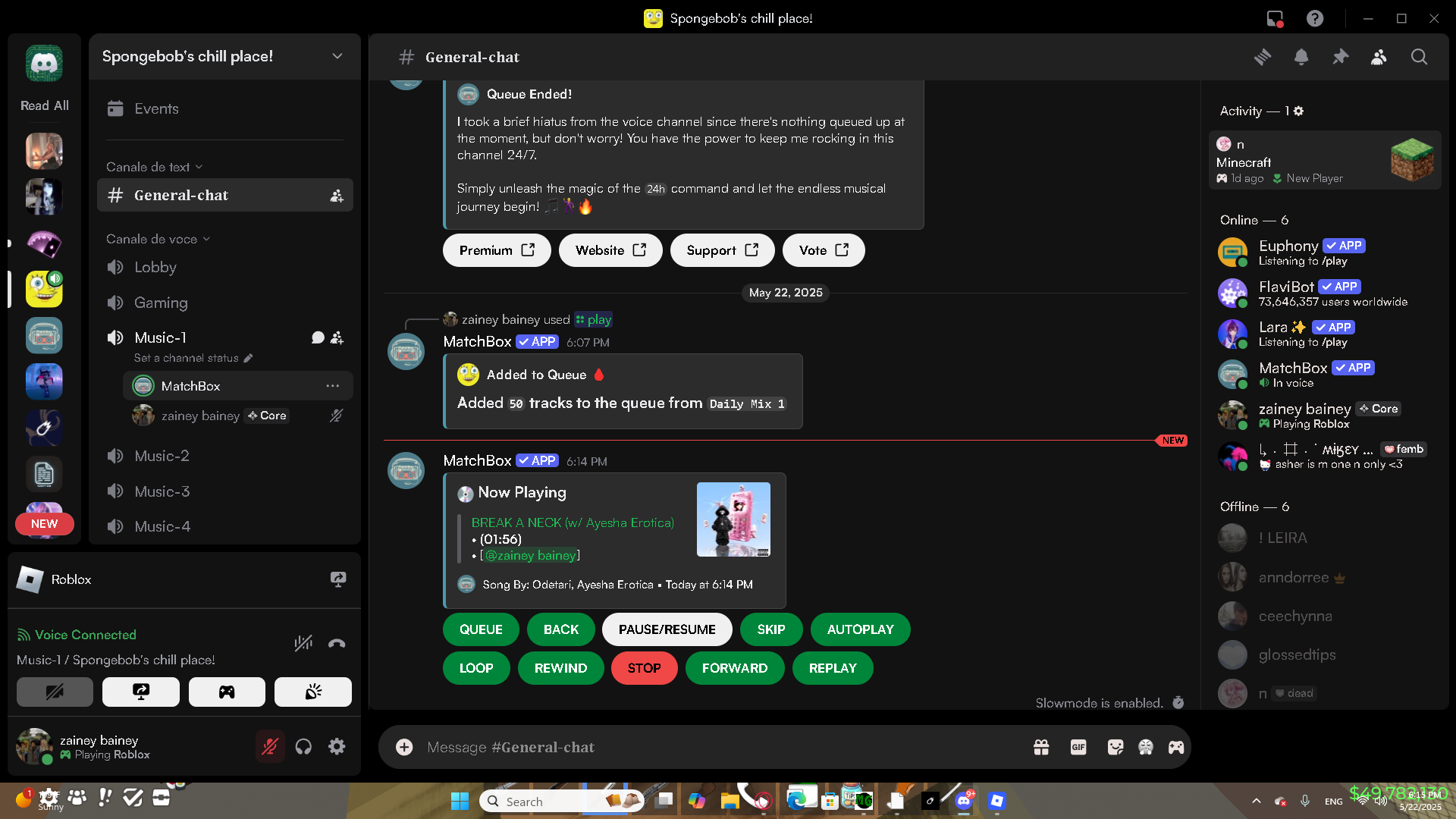Skip the current track
This screenshot has height=819, width=1456.
(771, 629)
